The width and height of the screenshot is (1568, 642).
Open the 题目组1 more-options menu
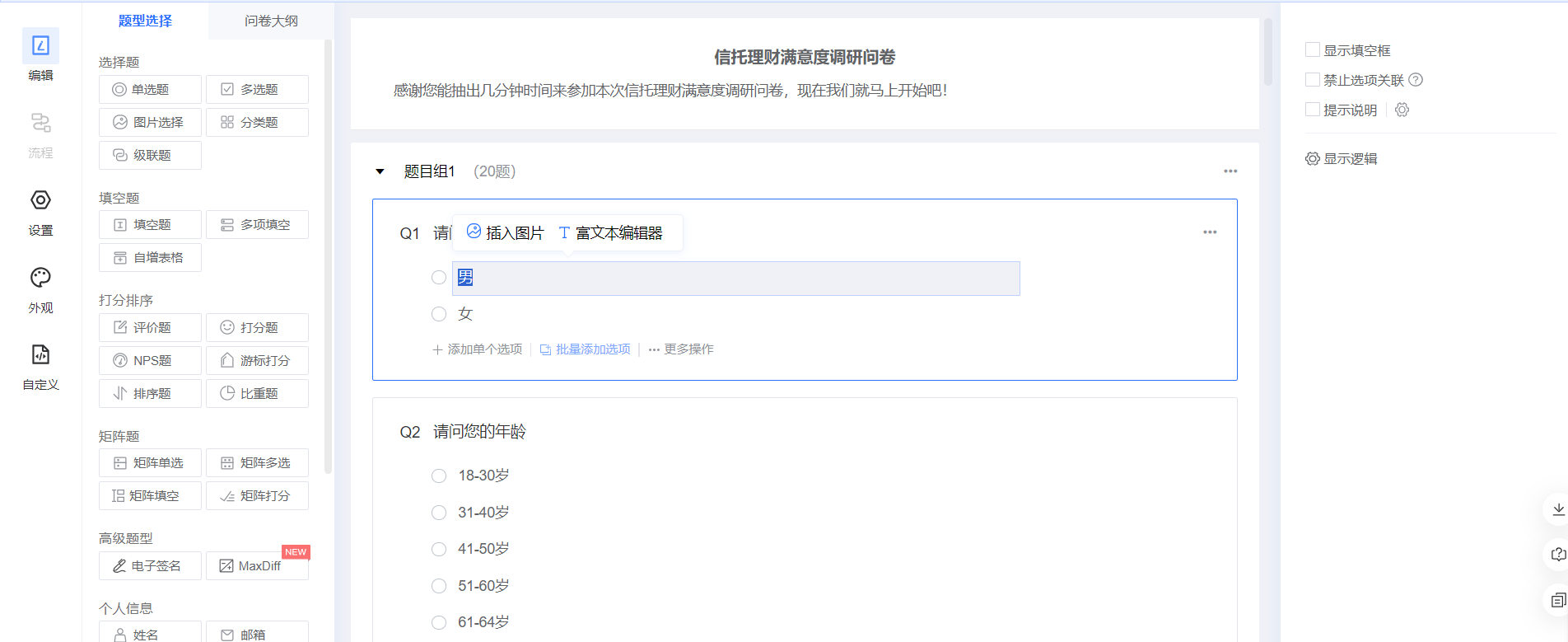(x=1230, y=171)
